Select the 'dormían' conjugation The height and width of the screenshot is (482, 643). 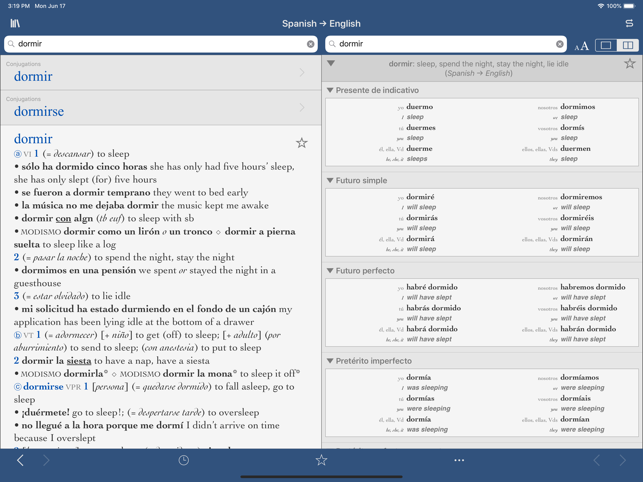click(x=575, y=419)
